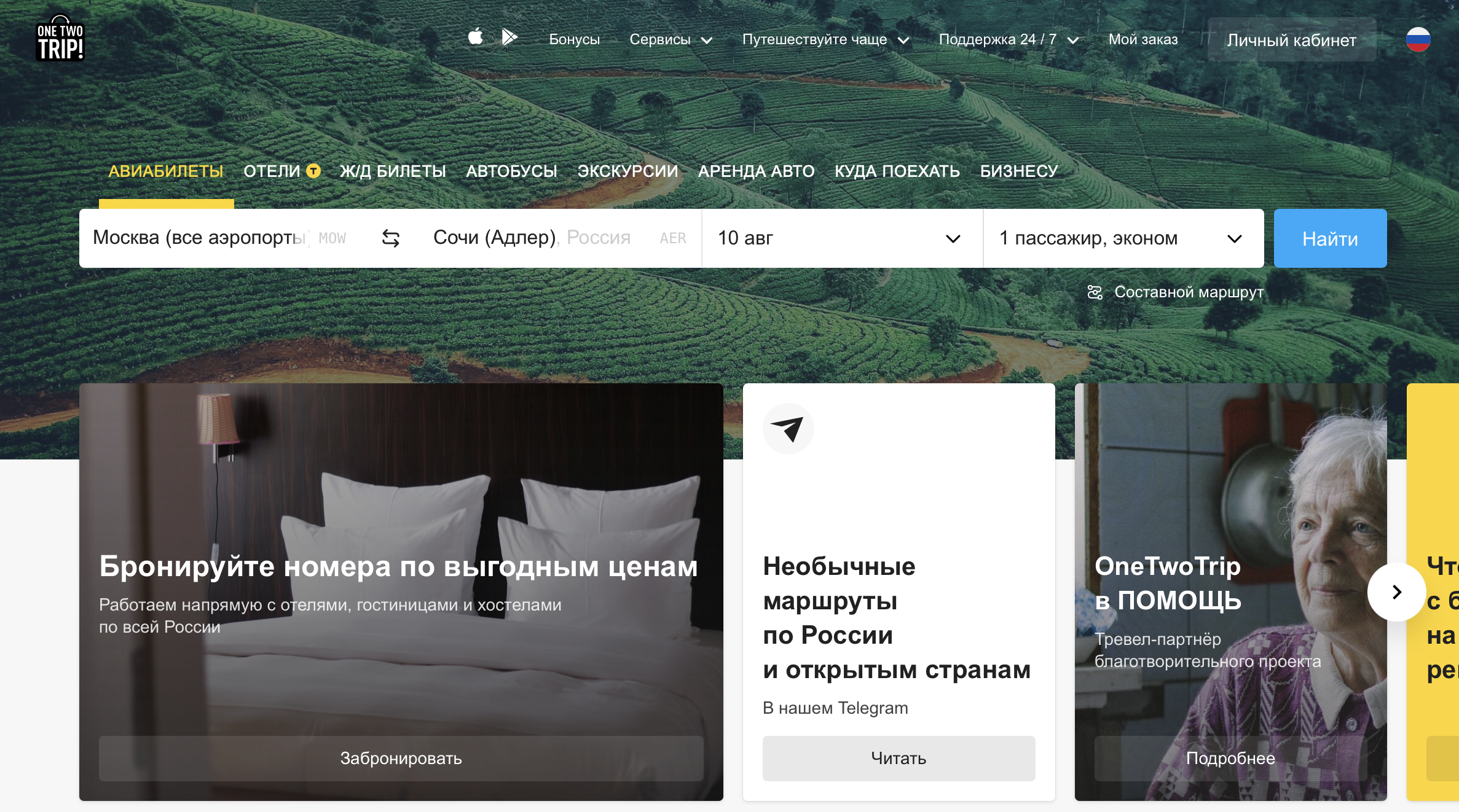1459x812 pixels.
Task: Click the Составной маршрут route icon
Action: point(1095,292)
